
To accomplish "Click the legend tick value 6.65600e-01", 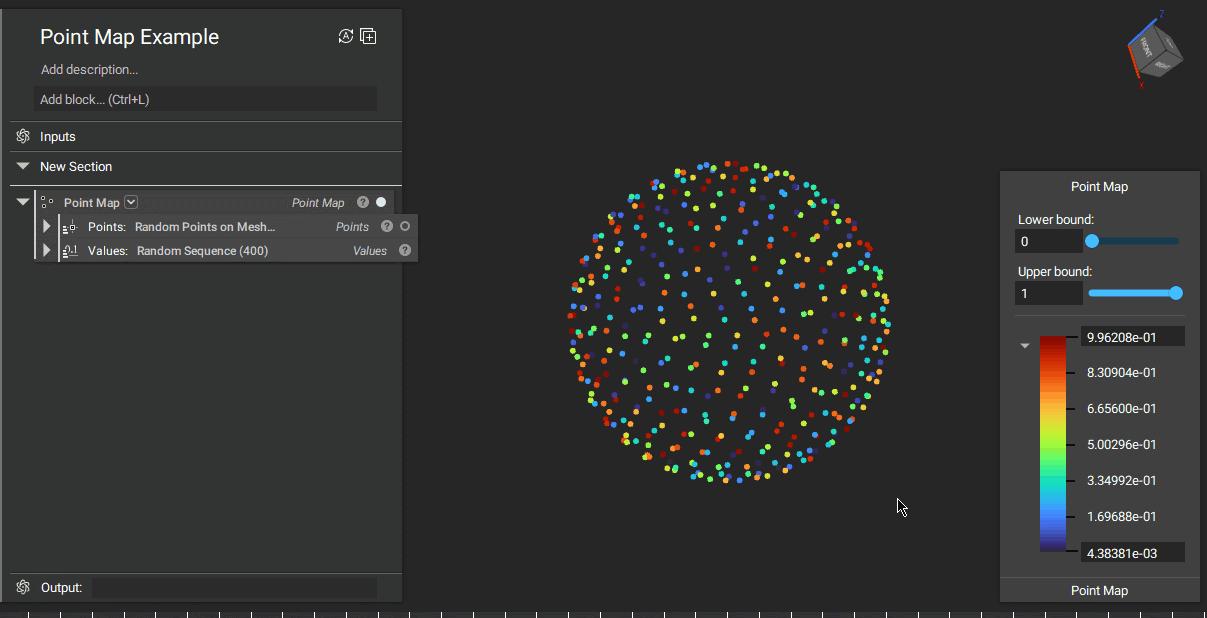I will point(1121,408).
